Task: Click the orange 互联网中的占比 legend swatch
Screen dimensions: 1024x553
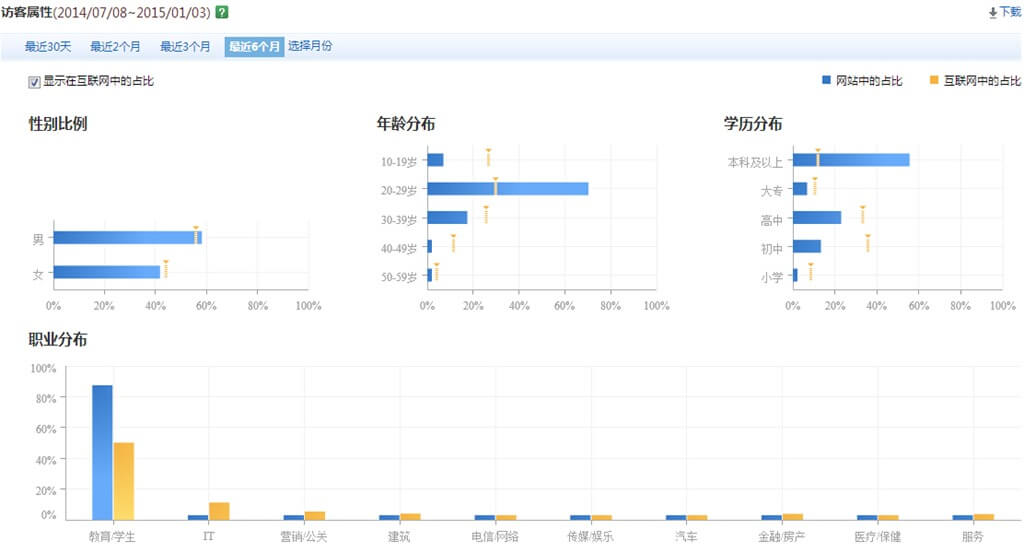Action: click(934, 80)
